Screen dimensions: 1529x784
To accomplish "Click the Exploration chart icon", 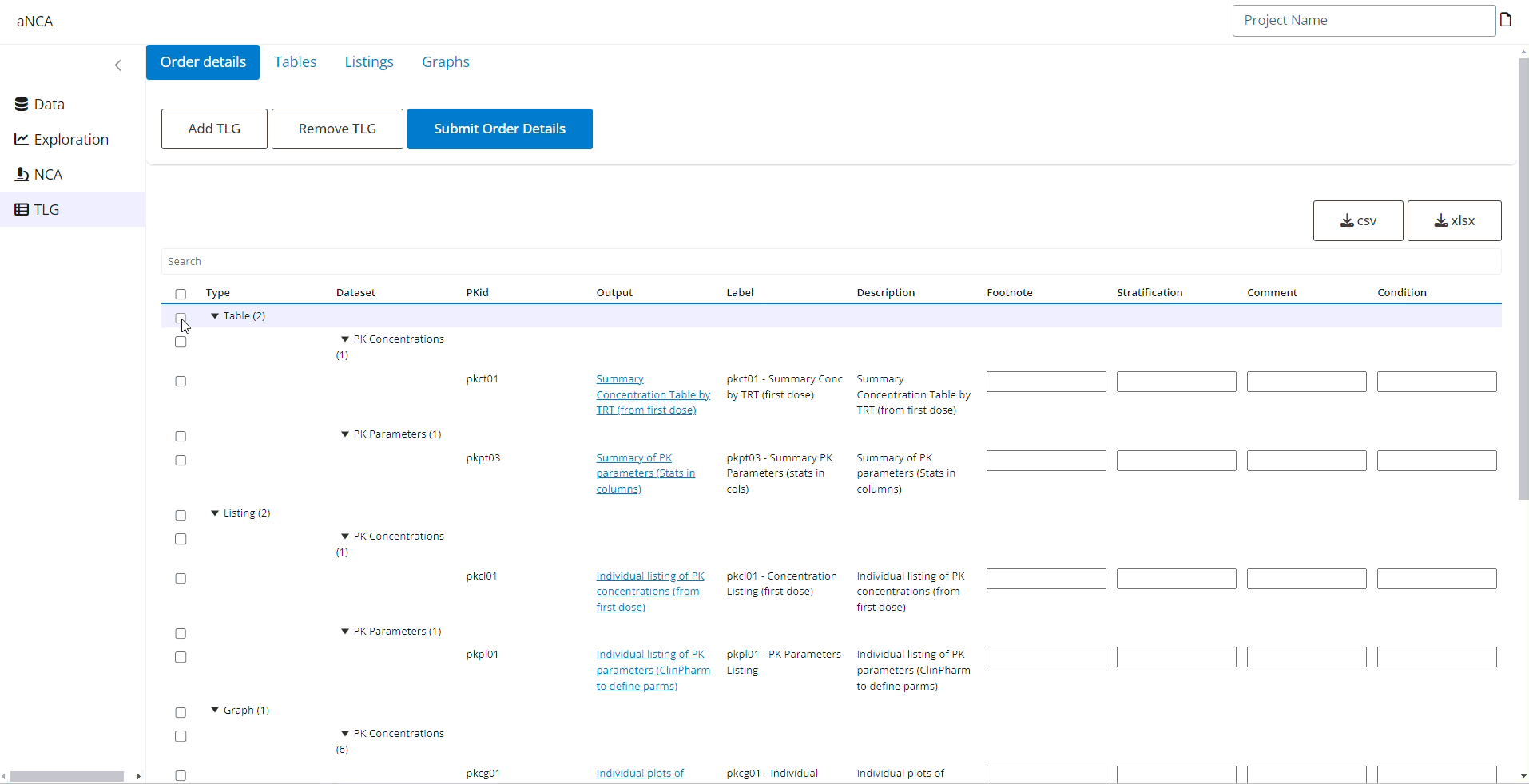I will point(22,140).
